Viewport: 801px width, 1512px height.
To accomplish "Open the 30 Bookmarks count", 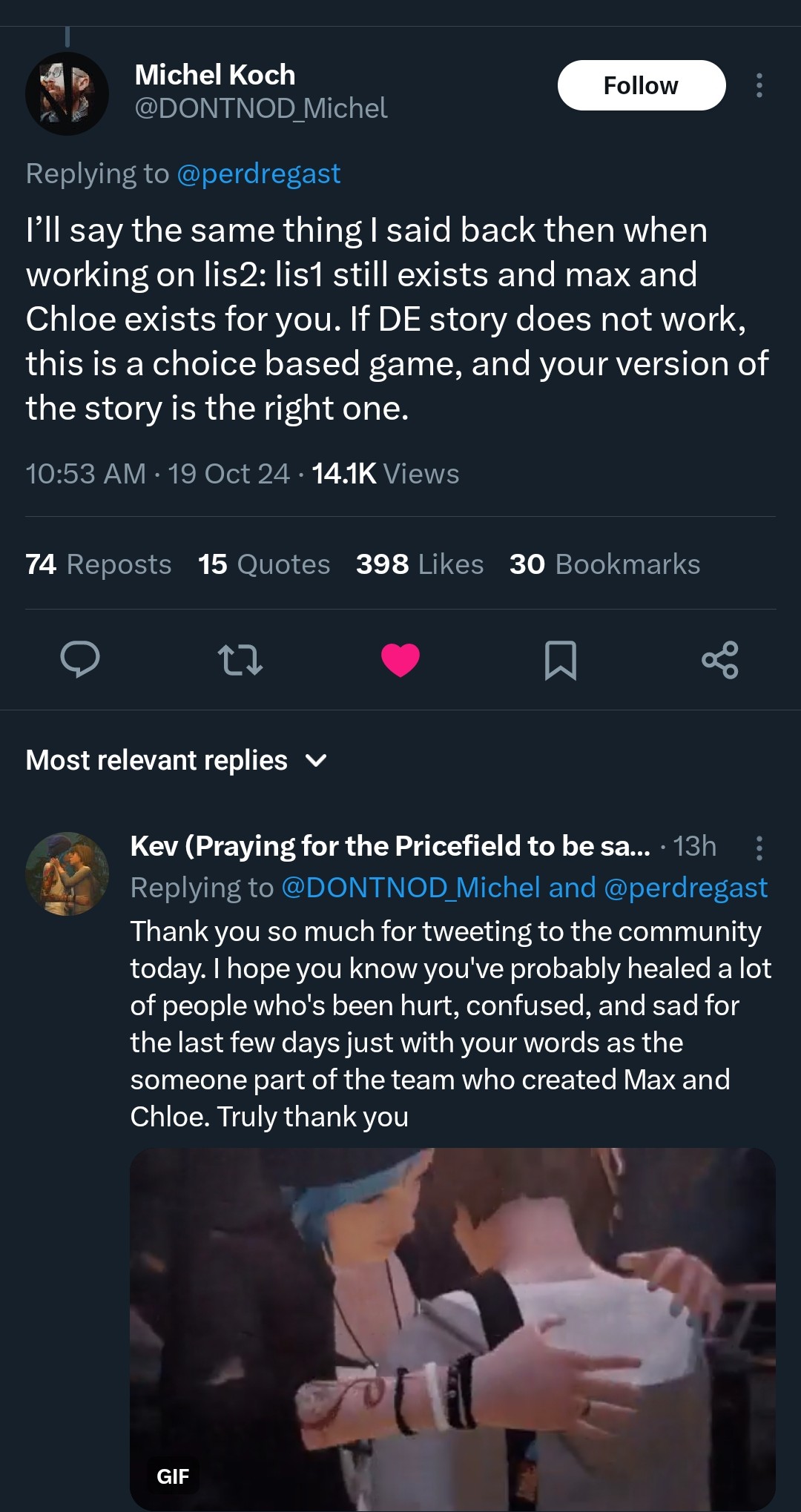I will coord(604,564).
